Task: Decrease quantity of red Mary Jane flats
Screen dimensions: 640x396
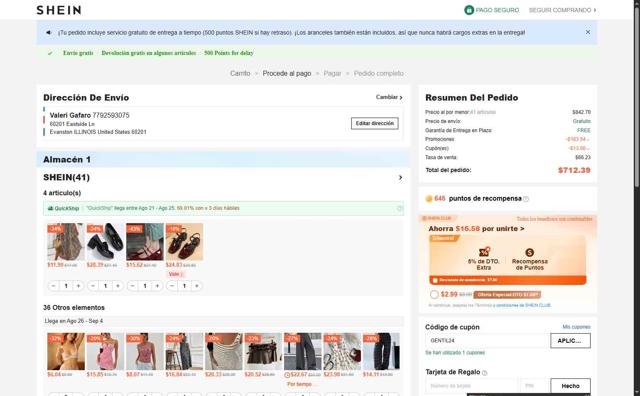Action: (x=133, y=286)
